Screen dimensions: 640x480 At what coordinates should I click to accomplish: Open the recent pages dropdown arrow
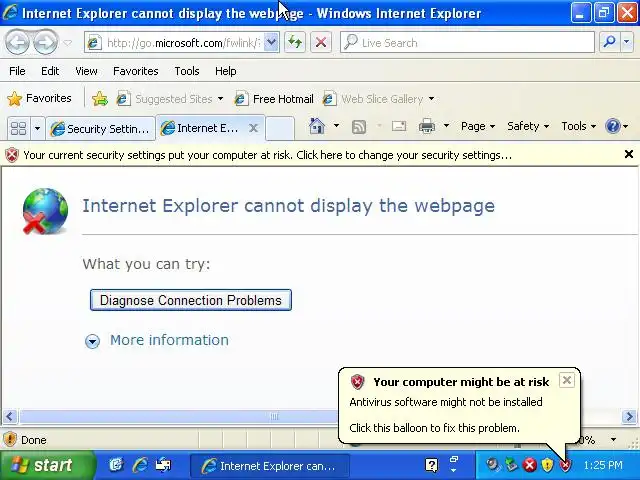click(68, 42)
